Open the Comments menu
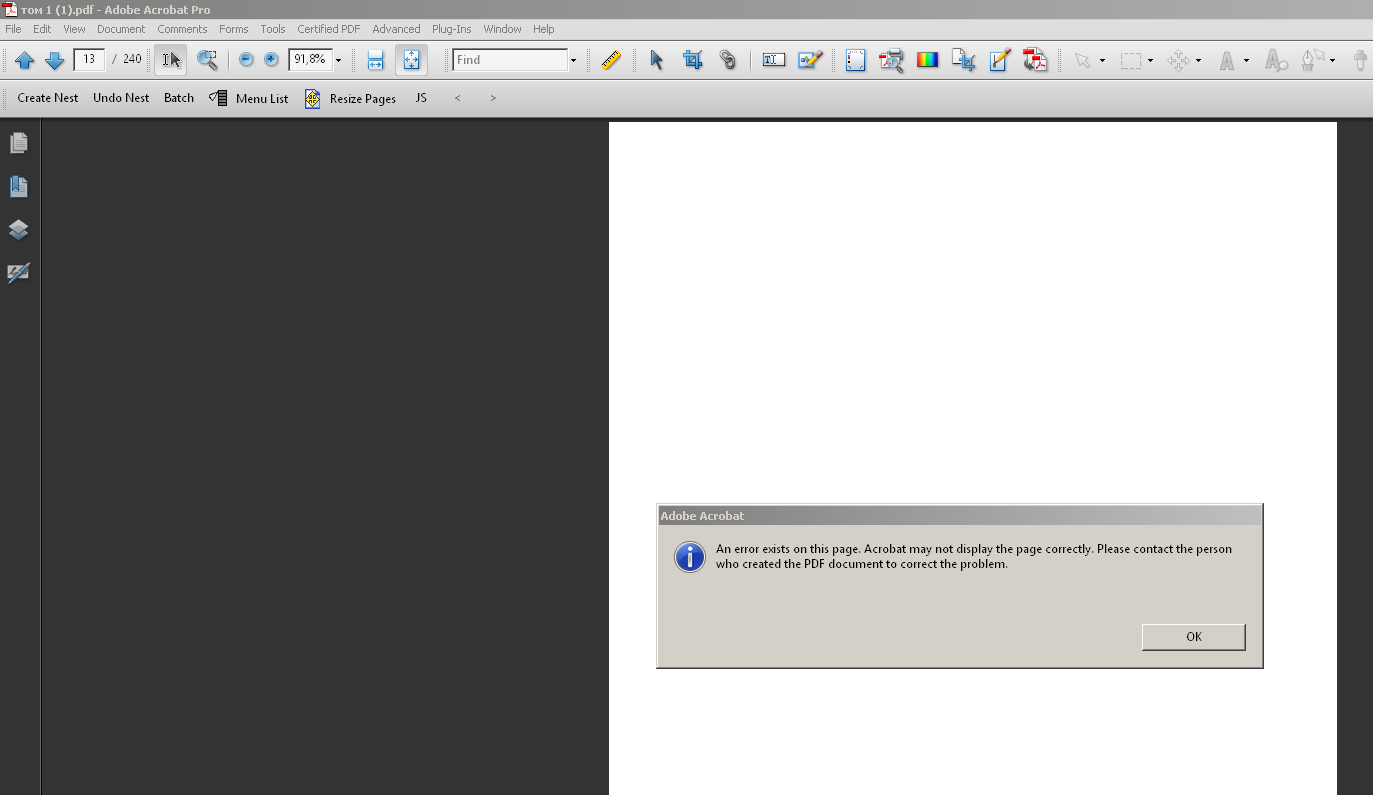 tap(182, 29)
